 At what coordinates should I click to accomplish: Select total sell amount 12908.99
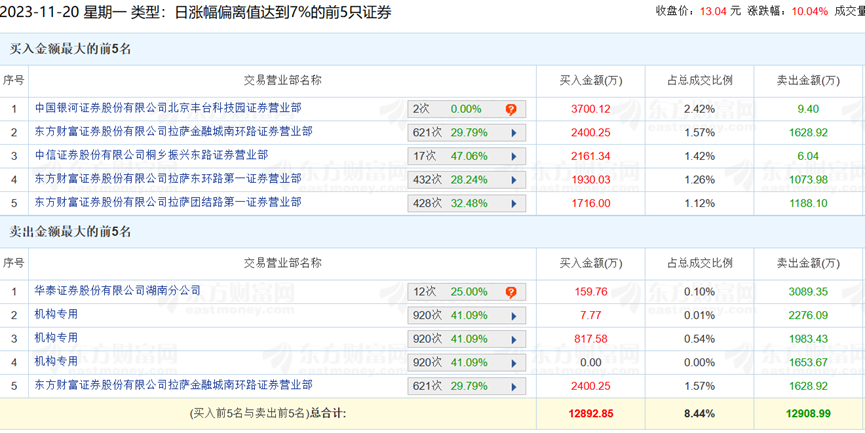pos(808,414)
